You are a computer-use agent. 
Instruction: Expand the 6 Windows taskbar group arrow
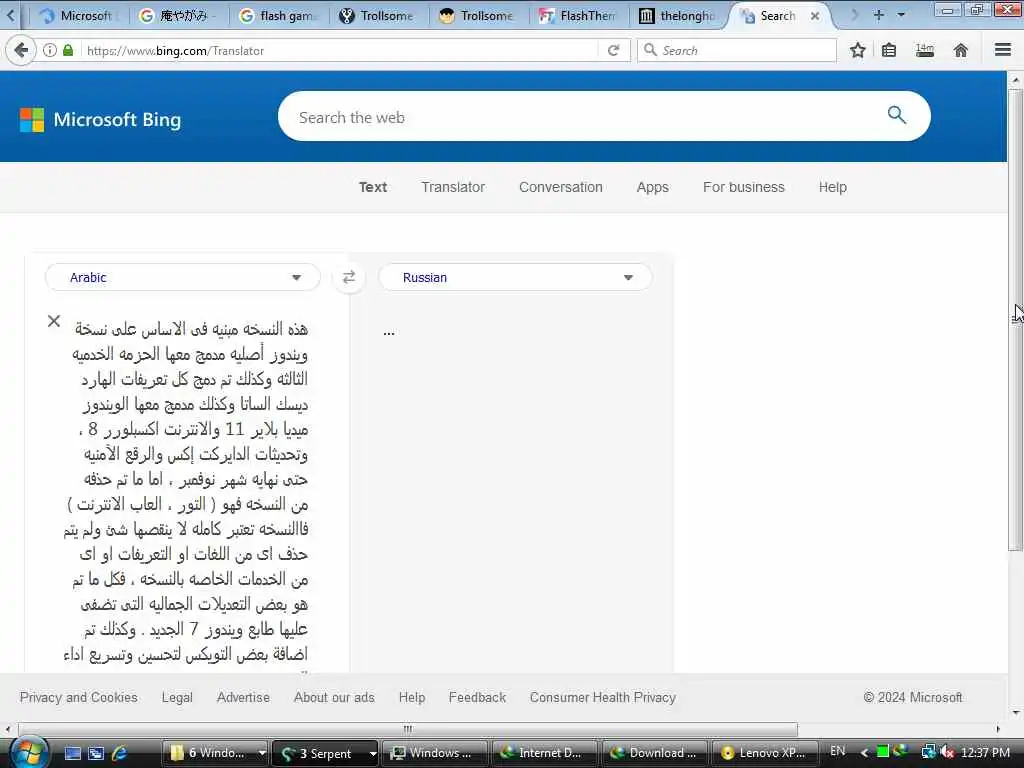click(x=262, y=753)
